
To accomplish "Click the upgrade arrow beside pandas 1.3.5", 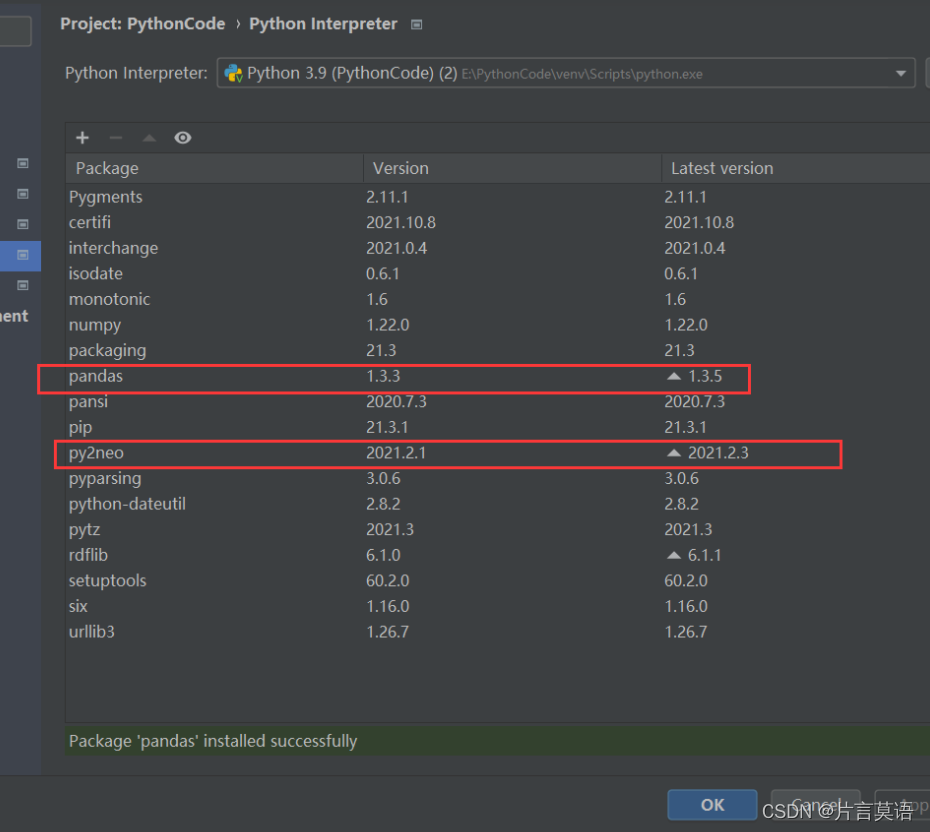I will pos(674,376).
